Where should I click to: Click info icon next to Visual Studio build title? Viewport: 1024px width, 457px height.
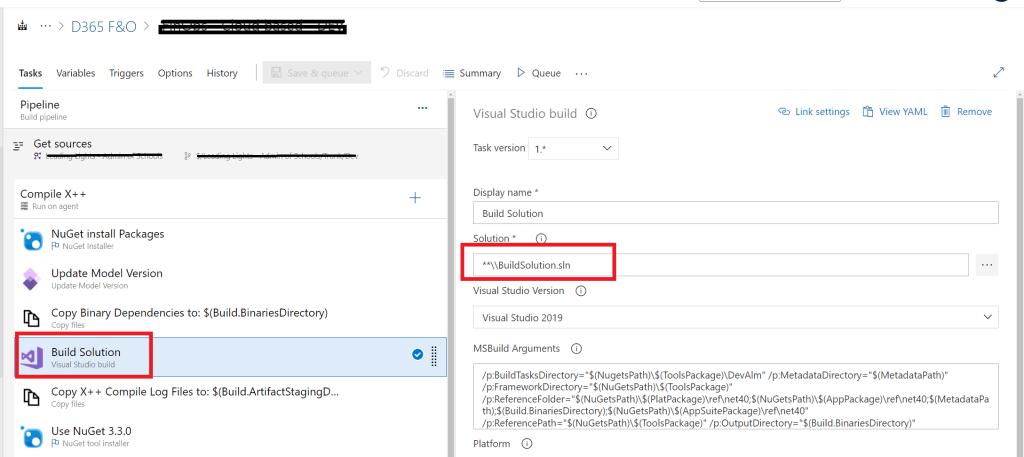point(591,114)
